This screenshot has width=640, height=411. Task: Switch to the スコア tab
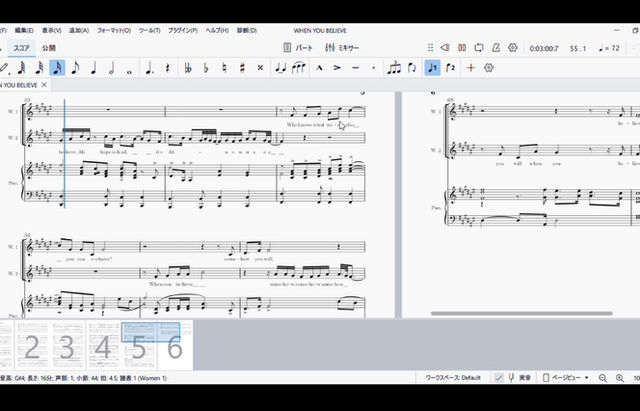(x=21, y=48)
